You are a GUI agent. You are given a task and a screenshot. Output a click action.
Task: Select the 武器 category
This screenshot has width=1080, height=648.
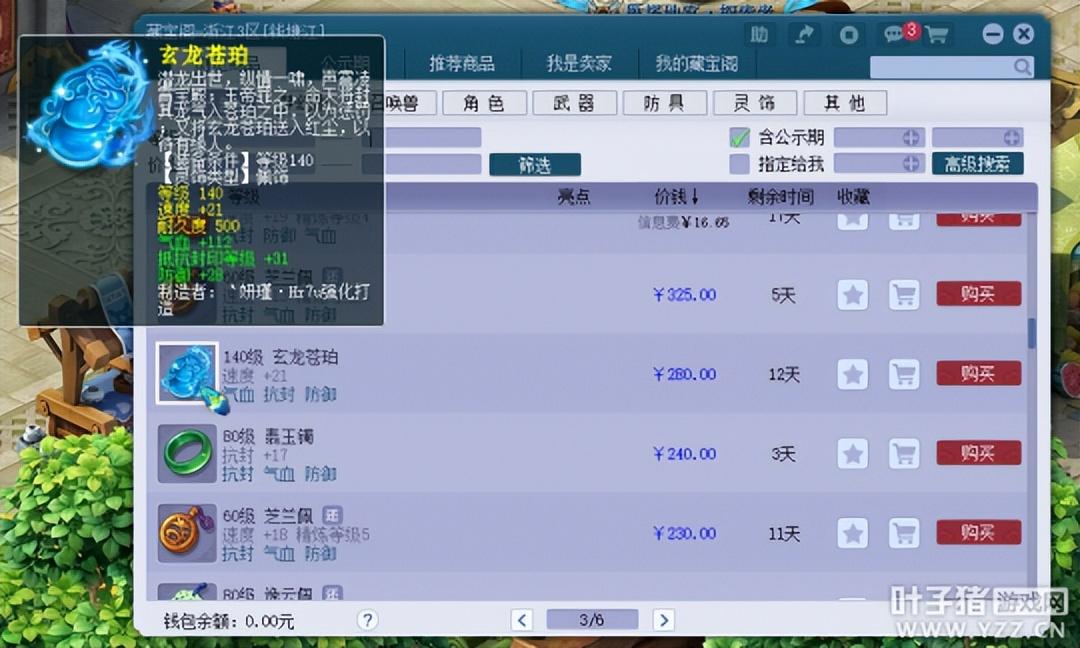[574, 103]
